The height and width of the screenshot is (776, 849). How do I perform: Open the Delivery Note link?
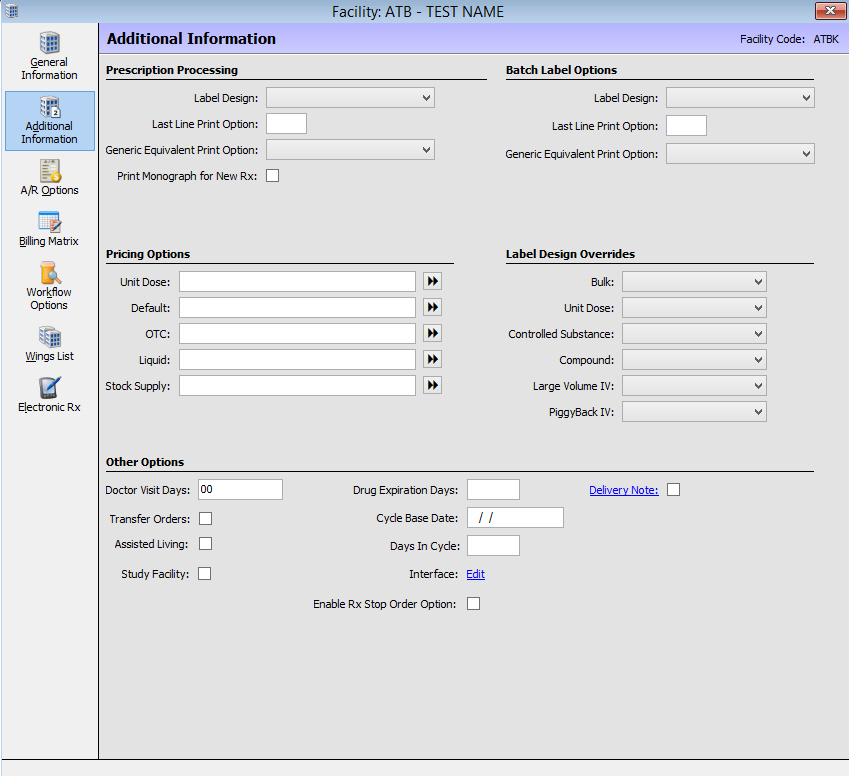(x=623, y=490)
